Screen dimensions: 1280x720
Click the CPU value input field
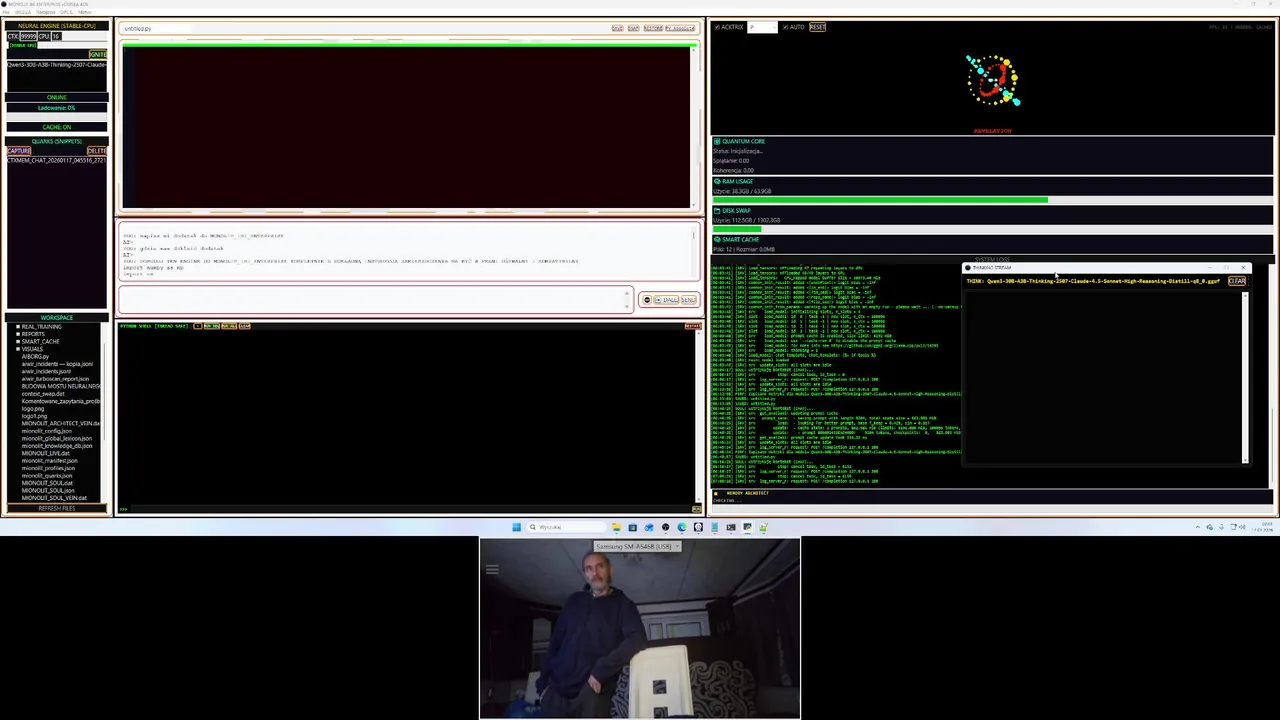click(56, 36)
